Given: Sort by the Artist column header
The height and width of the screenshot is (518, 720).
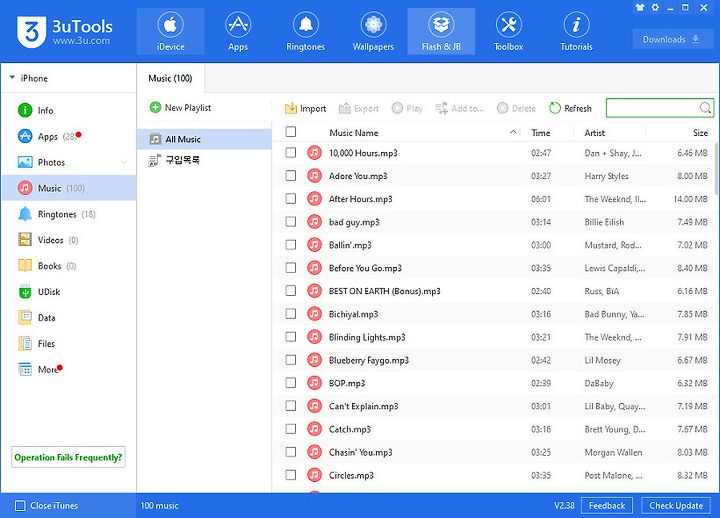Looking at the screenshot, I should pos(595,133).
